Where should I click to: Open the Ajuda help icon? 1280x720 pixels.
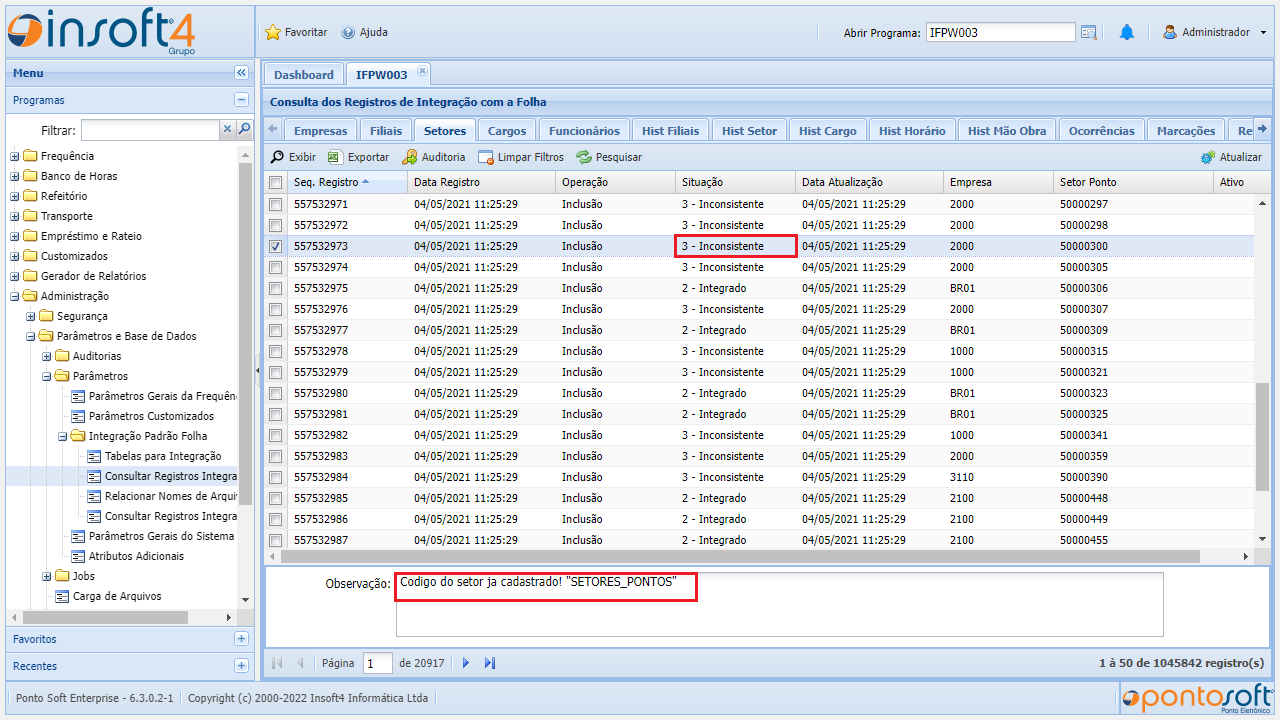(x=348, y=32)
